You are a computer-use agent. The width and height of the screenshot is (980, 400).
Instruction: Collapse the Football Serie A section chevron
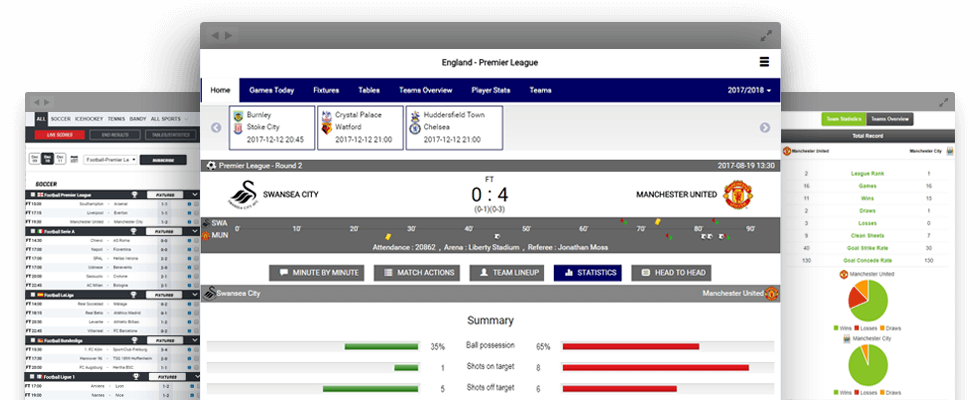(194, 231)
